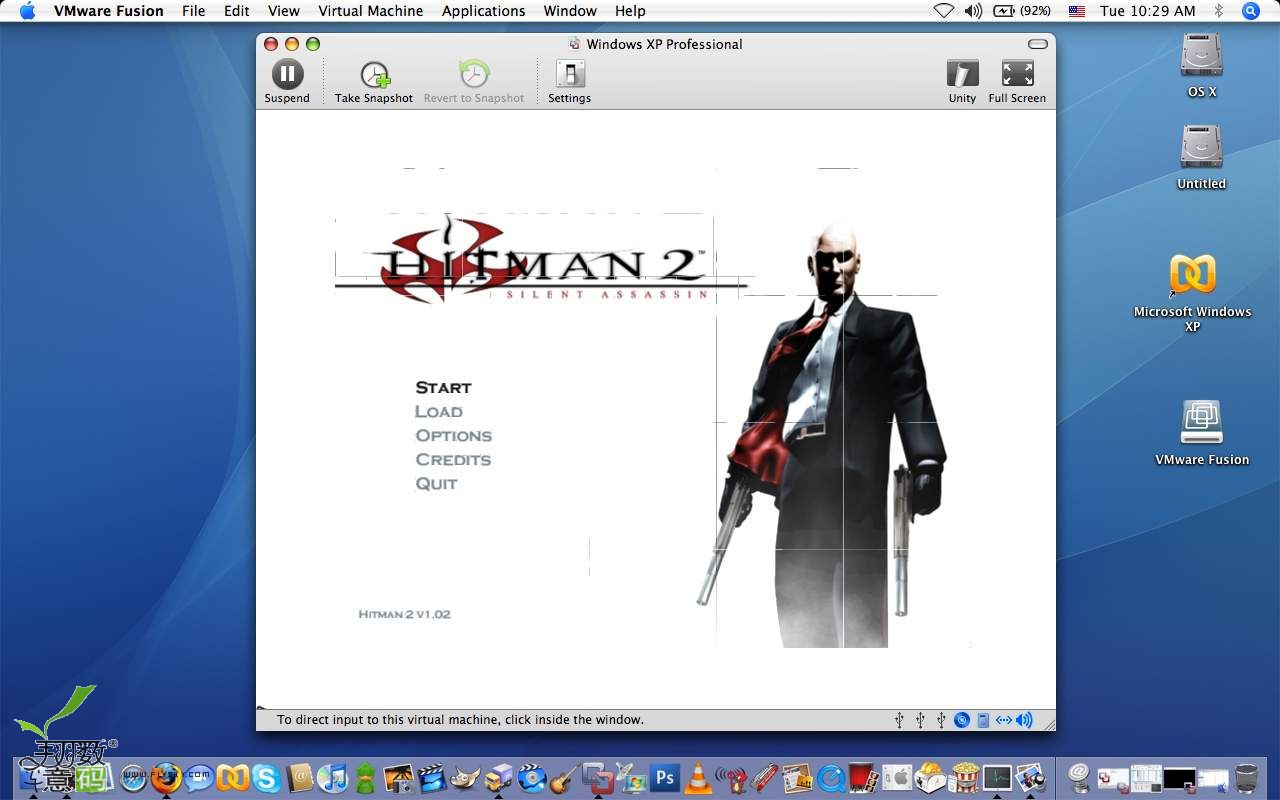Launch Photoshop from the Dock
This screenshot has height=800, width=1280.
pyautogui.click(x=664, y=777)
